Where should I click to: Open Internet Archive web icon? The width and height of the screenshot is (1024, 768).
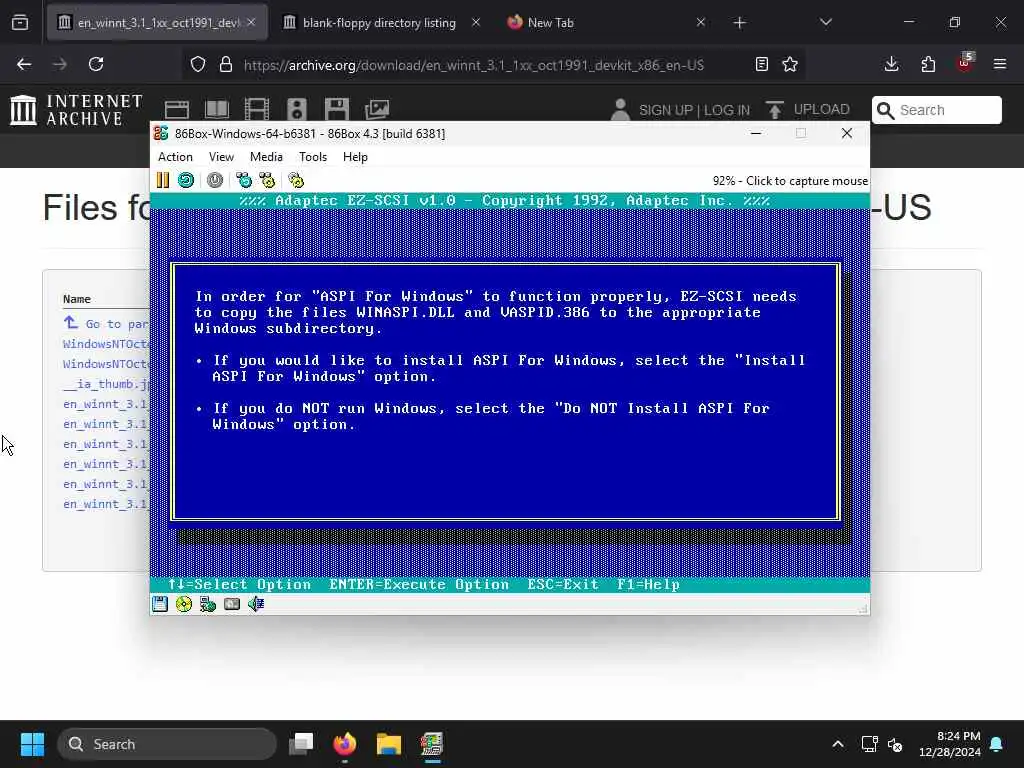click(176, 109)
